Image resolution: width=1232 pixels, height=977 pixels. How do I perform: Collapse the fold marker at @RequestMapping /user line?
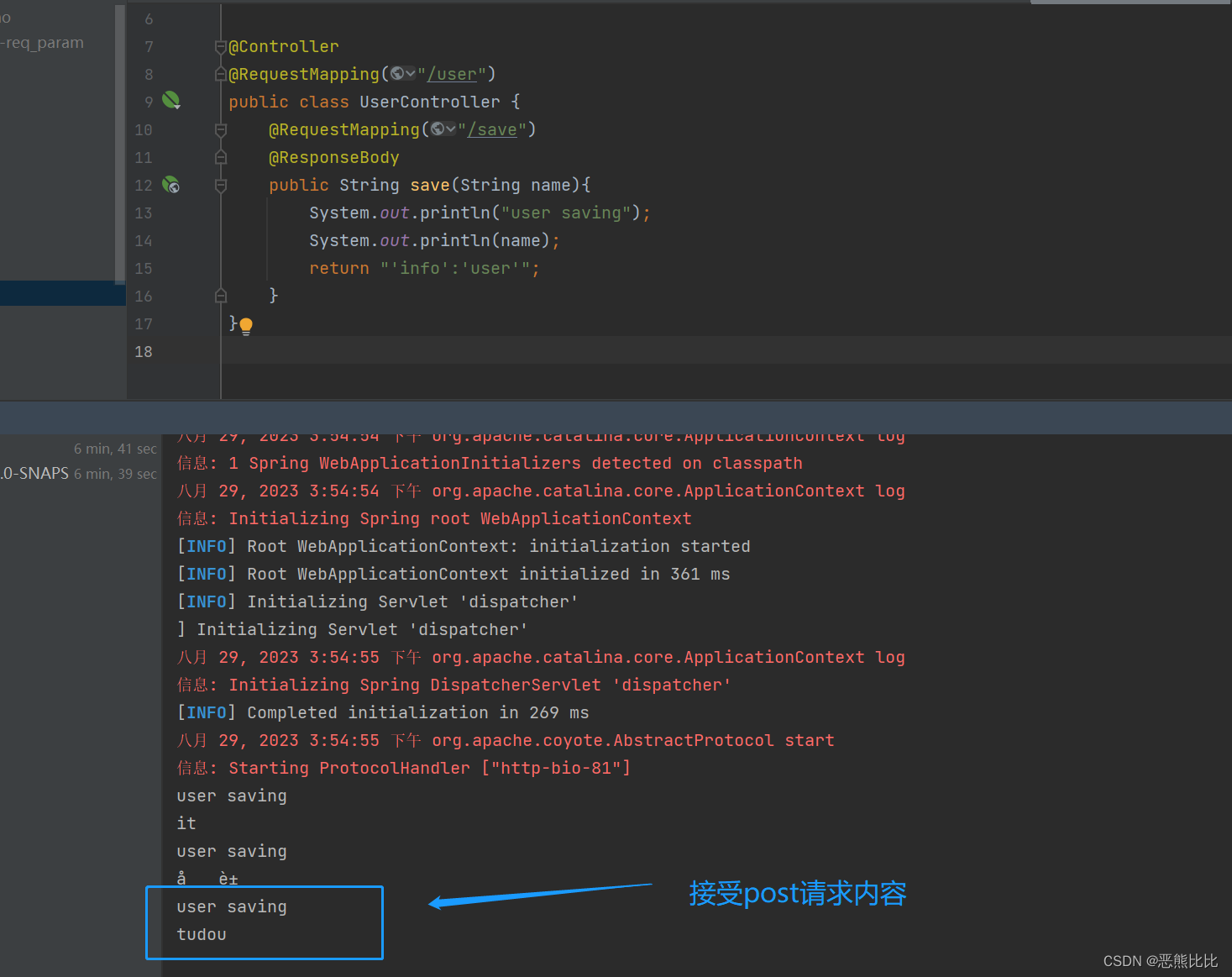coord(221,74)
